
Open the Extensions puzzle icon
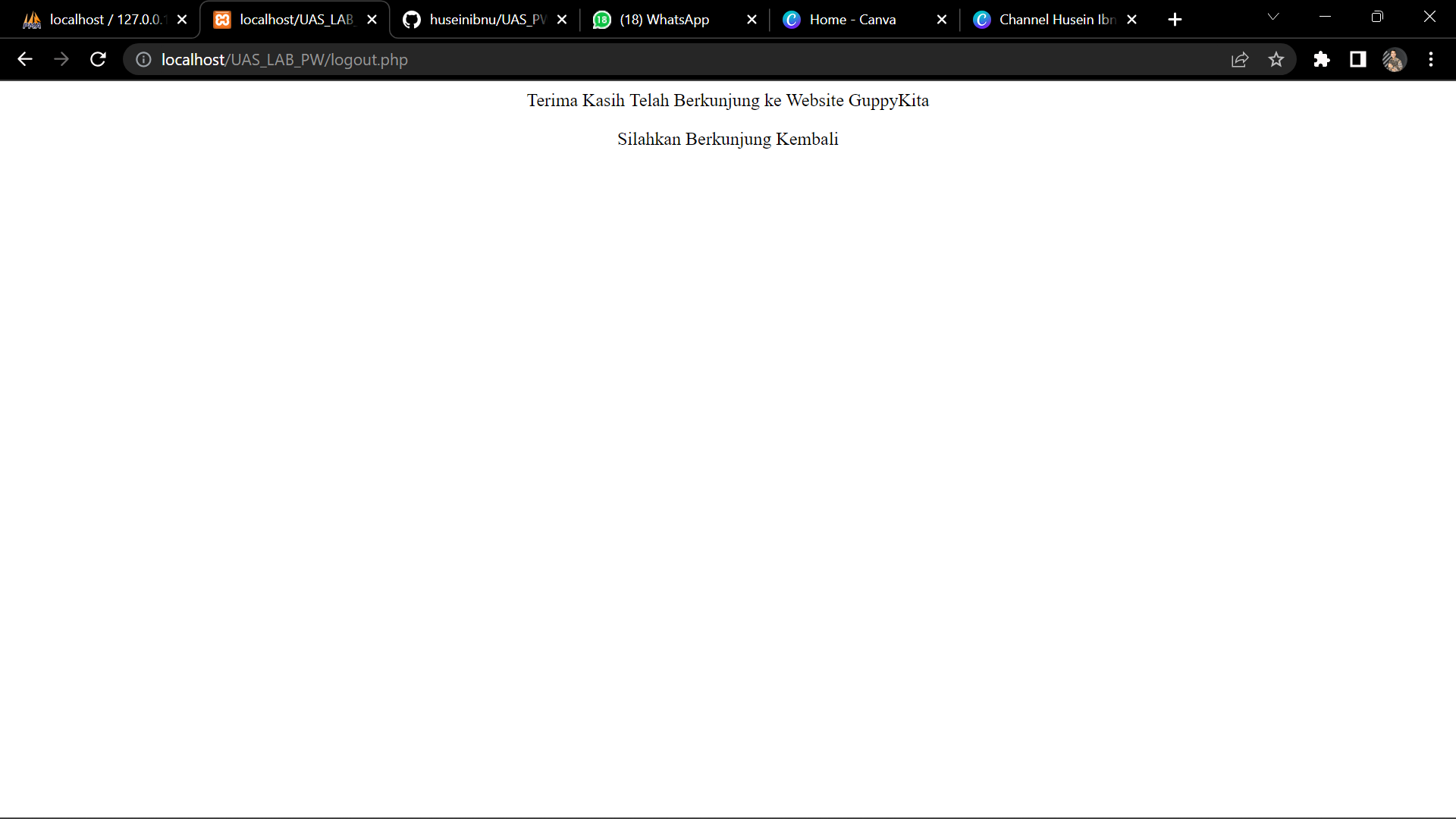point(1322,59)
